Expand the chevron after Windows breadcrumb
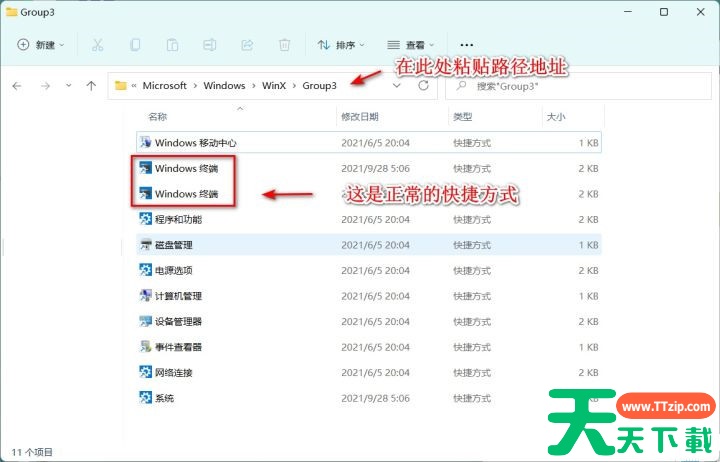This screenshot has width=720, height=462. [253, 86]
